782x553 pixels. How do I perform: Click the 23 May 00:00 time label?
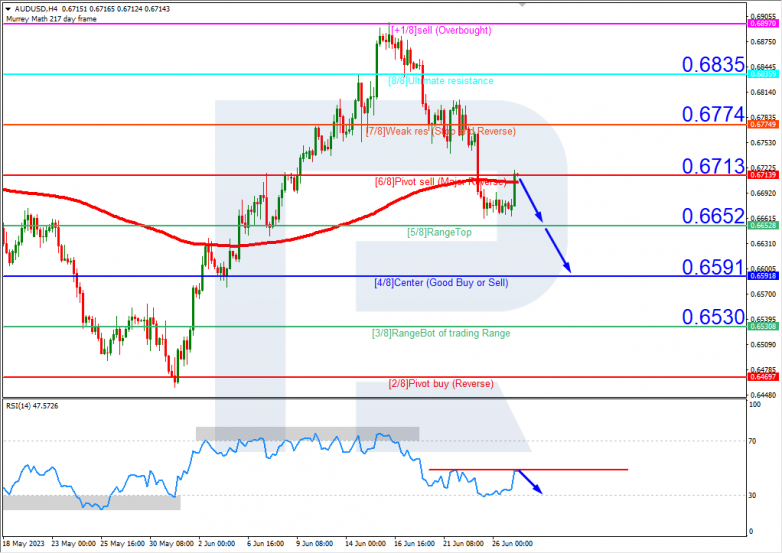click(x=74, y=544)
